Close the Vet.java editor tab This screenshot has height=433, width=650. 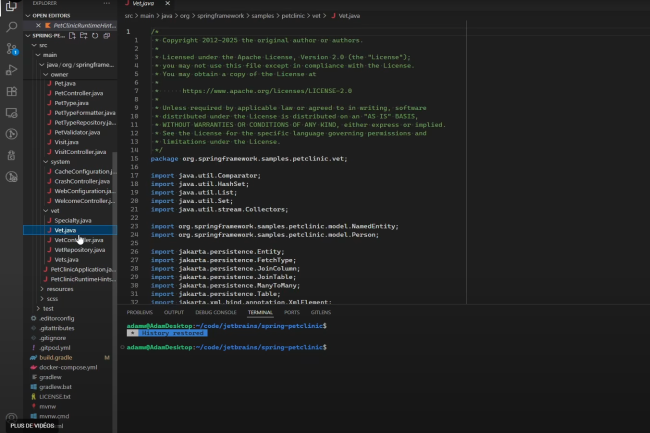click(x=167, y=3)
